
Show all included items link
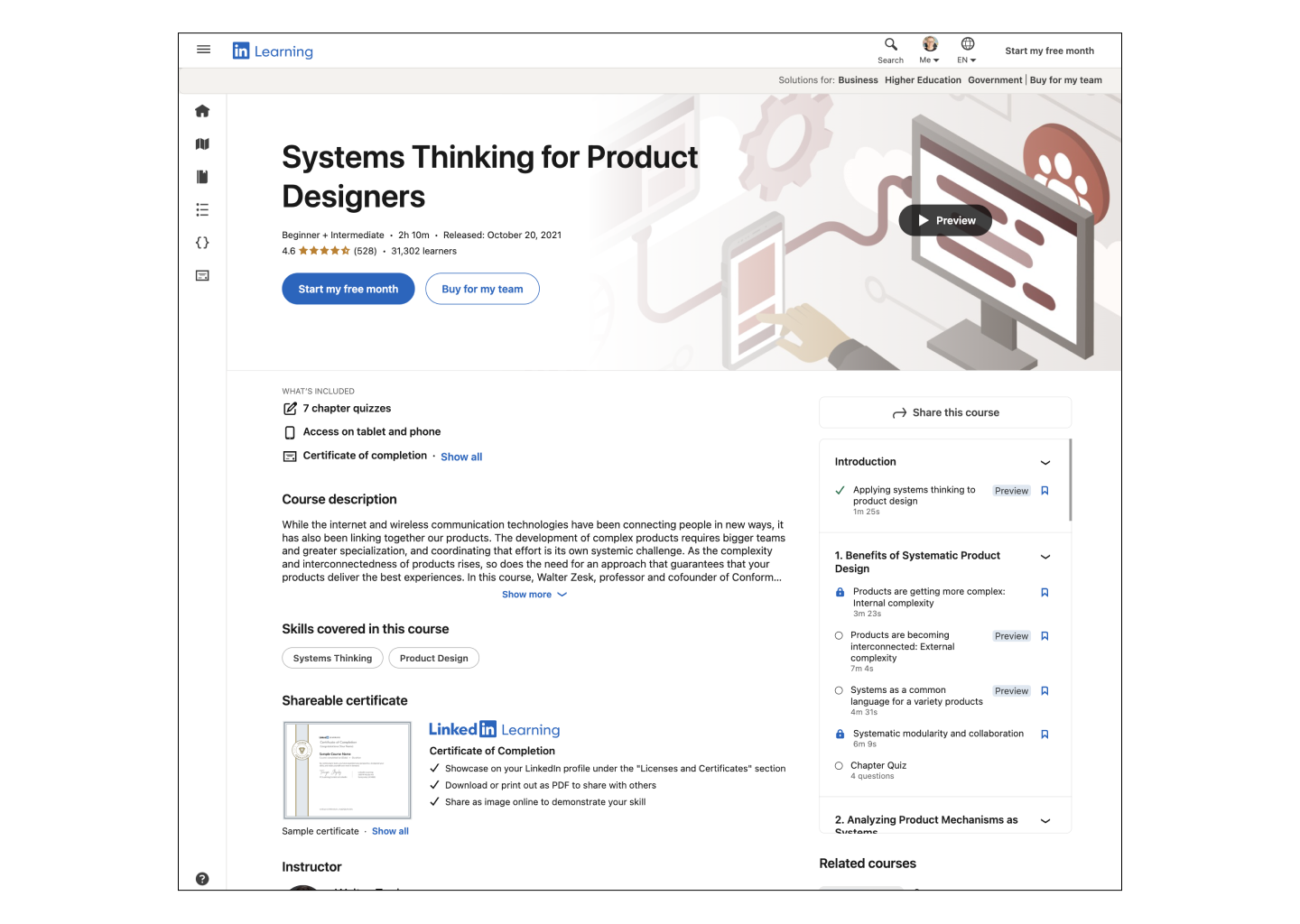tap(461, 457)
